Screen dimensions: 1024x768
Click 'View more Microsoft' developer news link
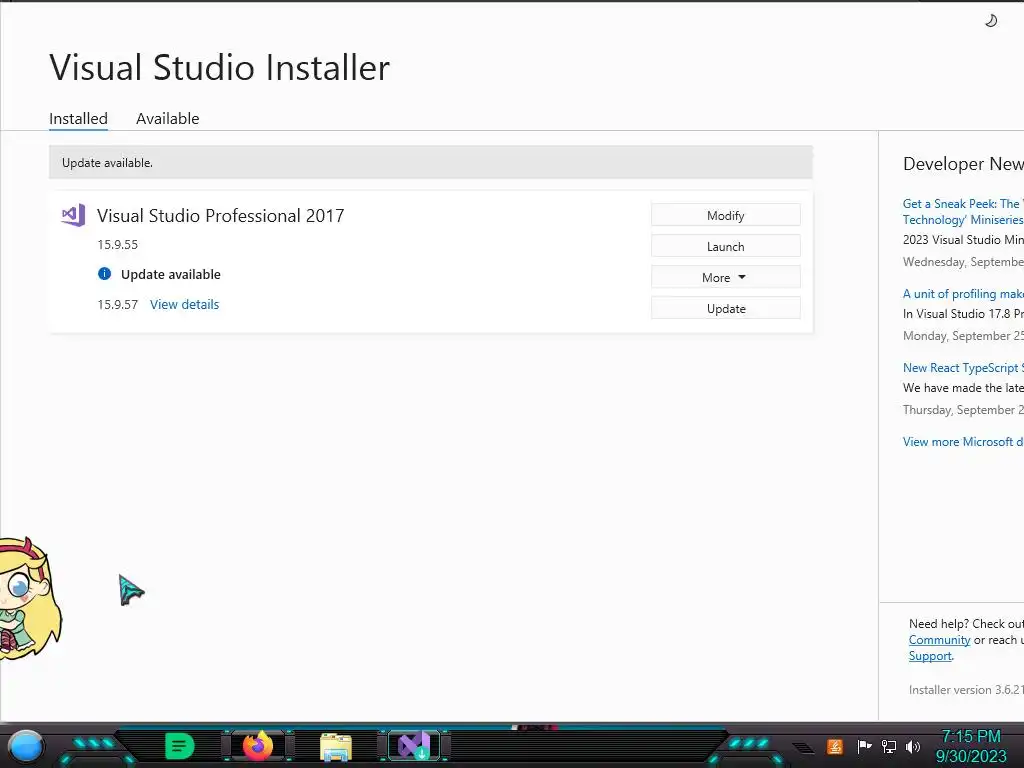coord(963,441)
